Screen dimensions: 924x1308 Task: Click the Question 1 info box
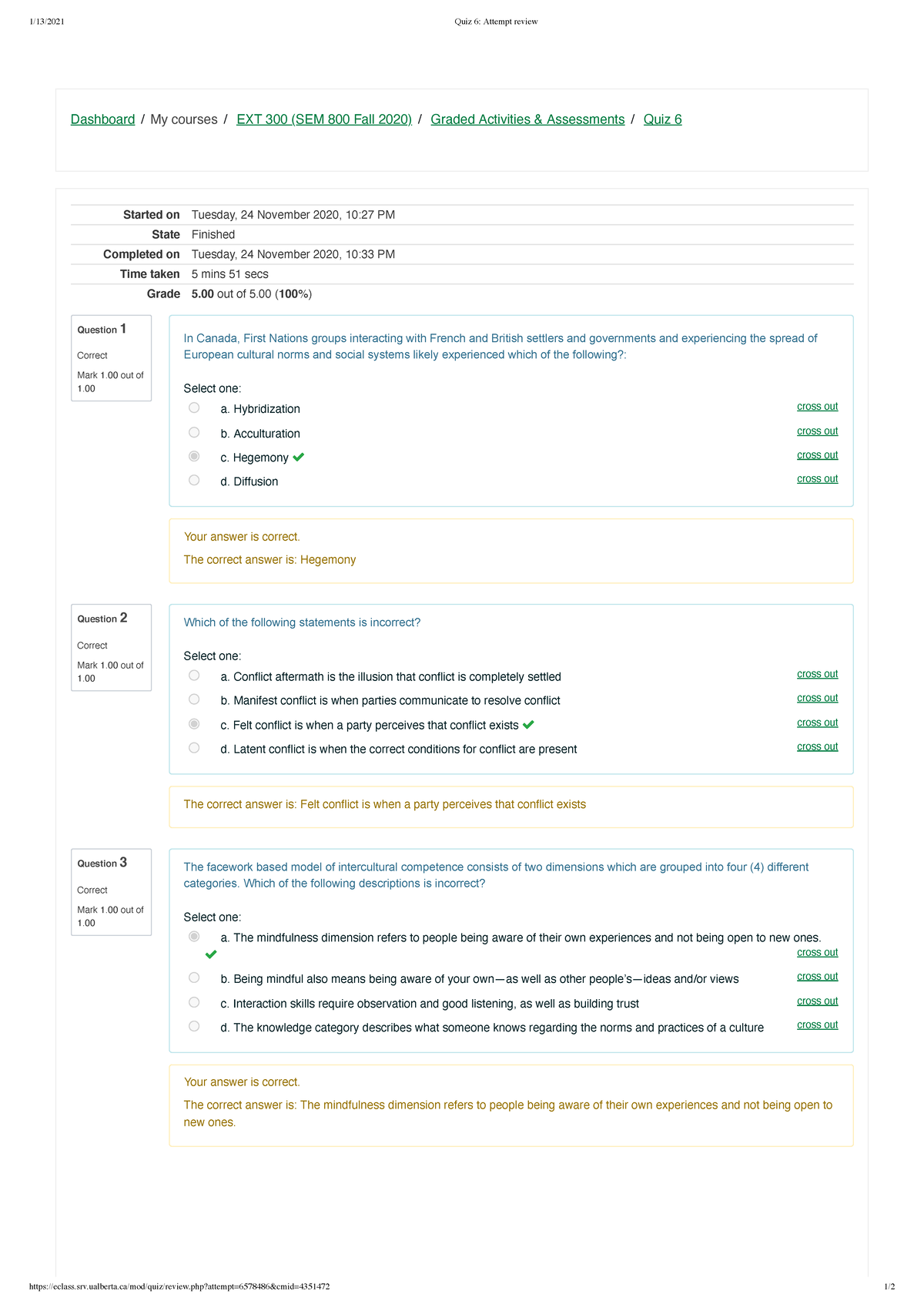(111, 358)
